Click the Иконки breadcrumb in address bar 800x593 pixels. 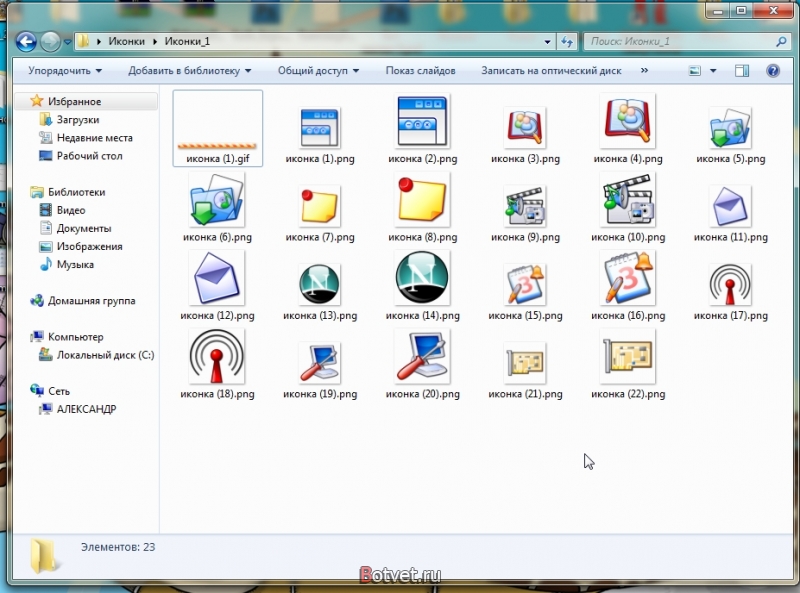pyautogui.click(x=126, y=41)
